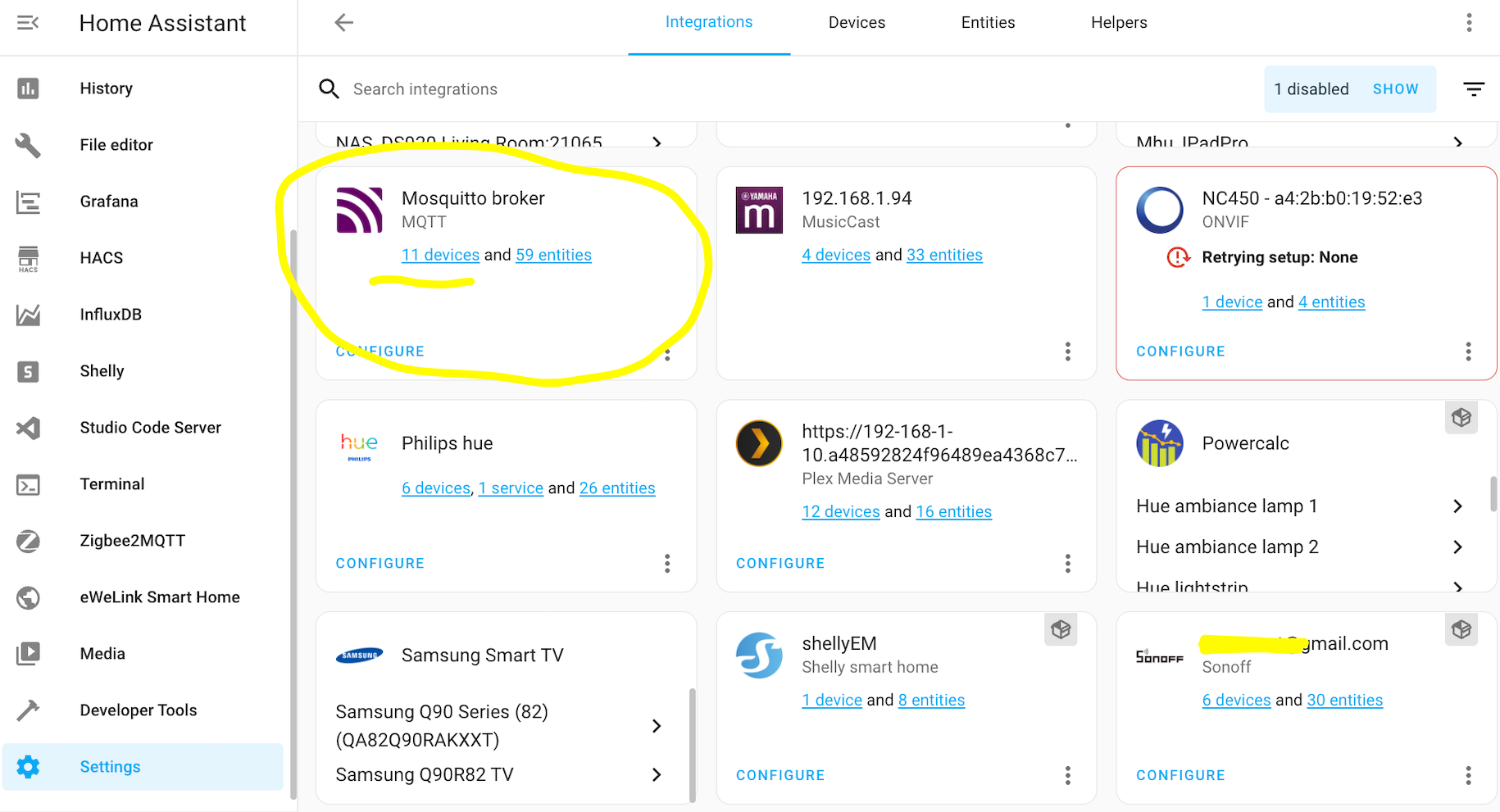Expand Hue ambiance lamp 1 entry
The width and height of the screenshot is (1500, 812).
pyautogui.click(x=1457, y=506)
